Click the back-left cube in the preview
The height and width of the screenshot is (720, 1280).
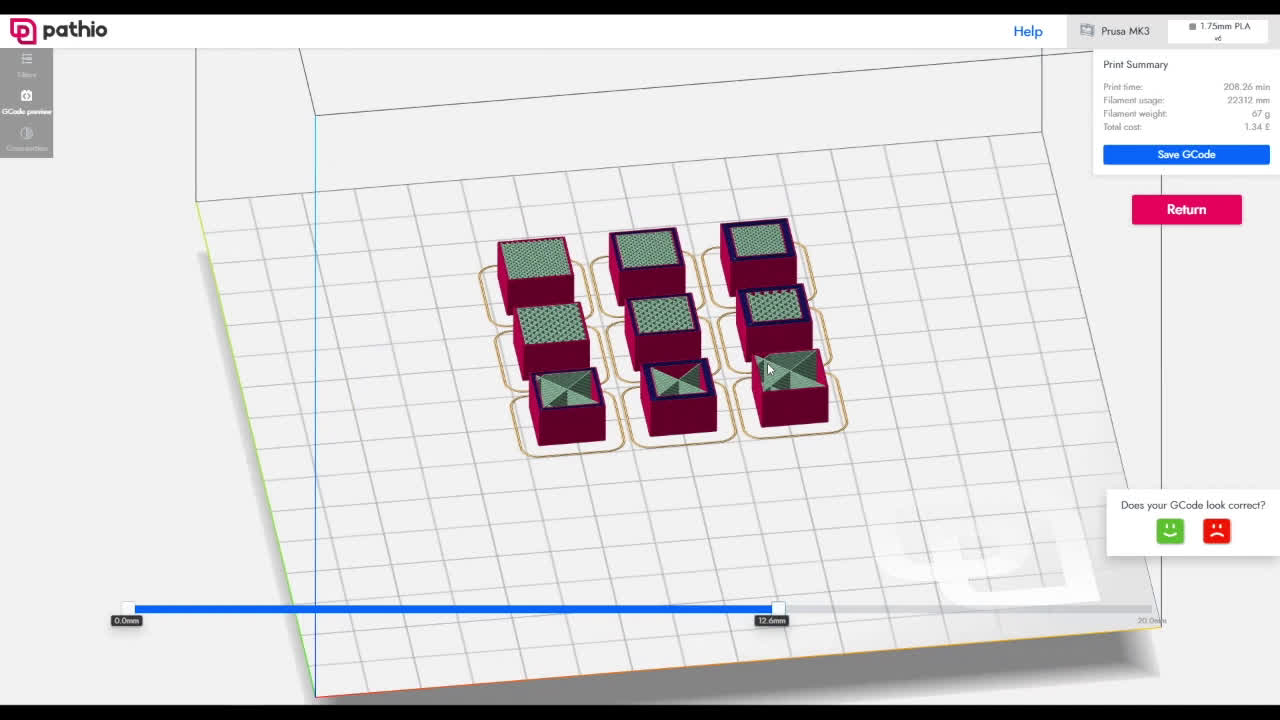point(535,272)
